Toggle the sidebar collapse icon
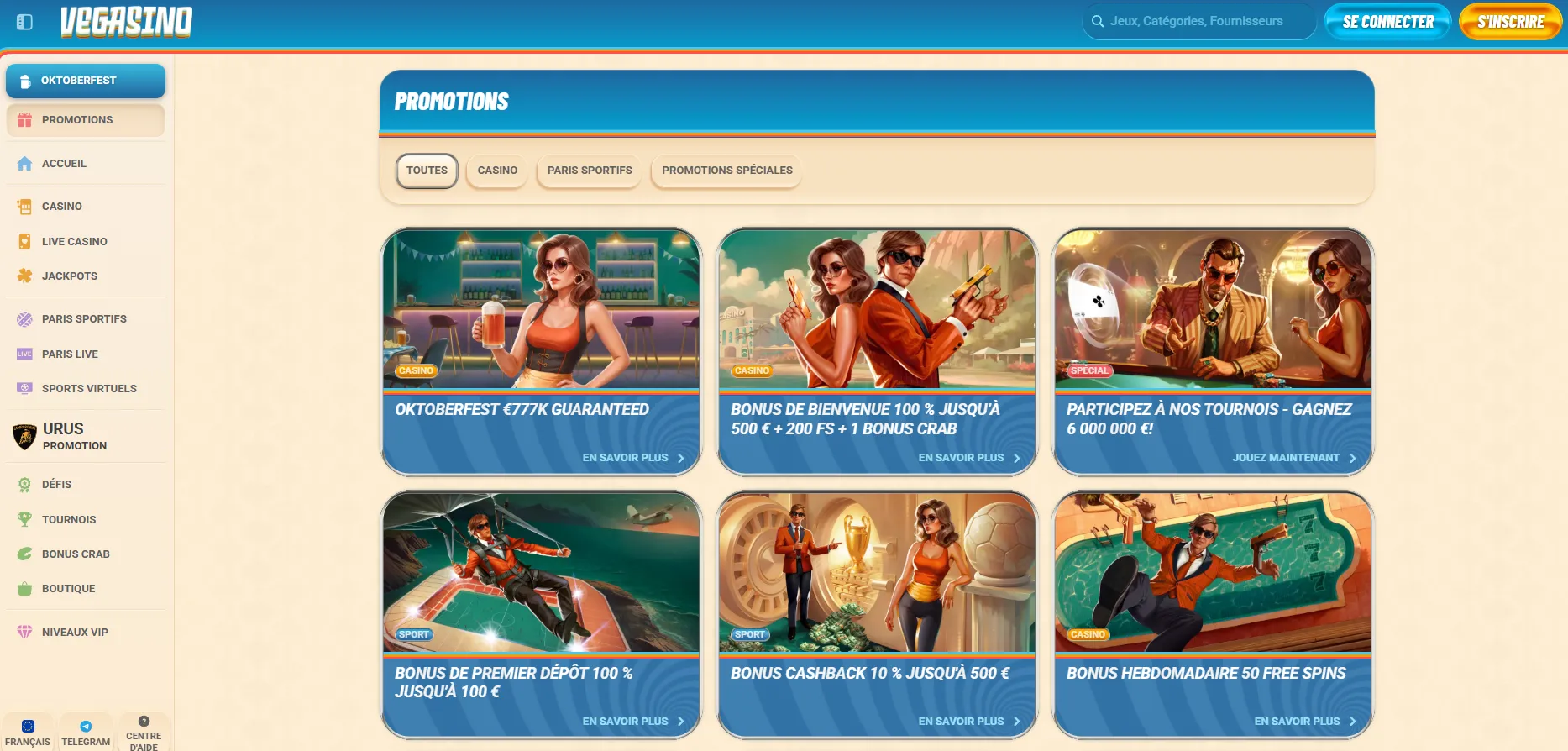 tap(24, 22)
